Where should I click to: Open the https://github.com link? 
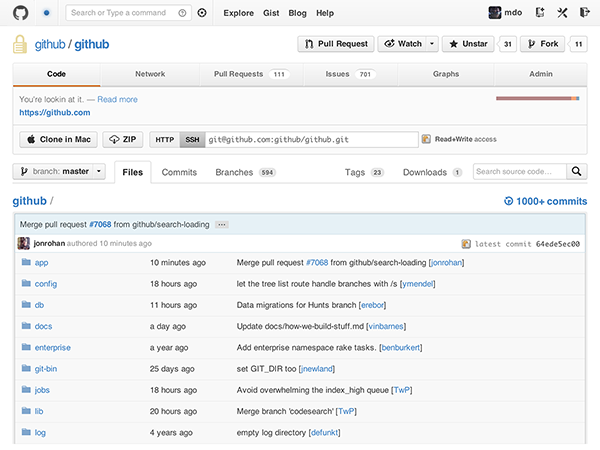point(55,112)
